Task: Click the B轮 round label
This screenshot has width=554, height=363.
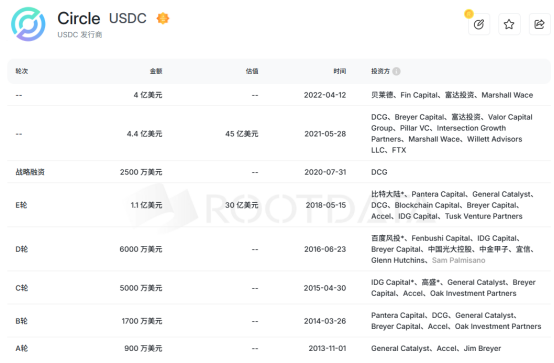Action: coord(21,321)
